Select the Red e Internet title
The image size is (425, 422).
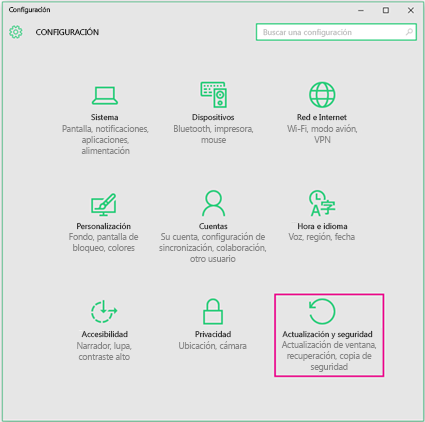click(x=322, y=117)
